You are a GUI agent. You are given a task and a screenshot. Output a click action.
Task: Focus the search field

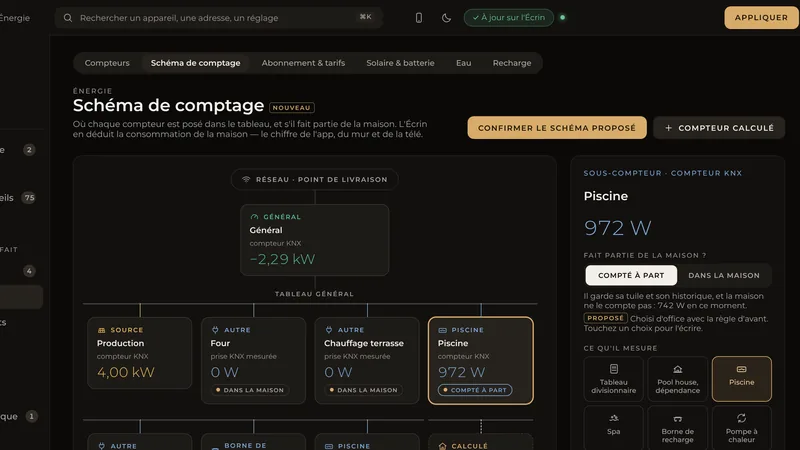coord(219,18)
